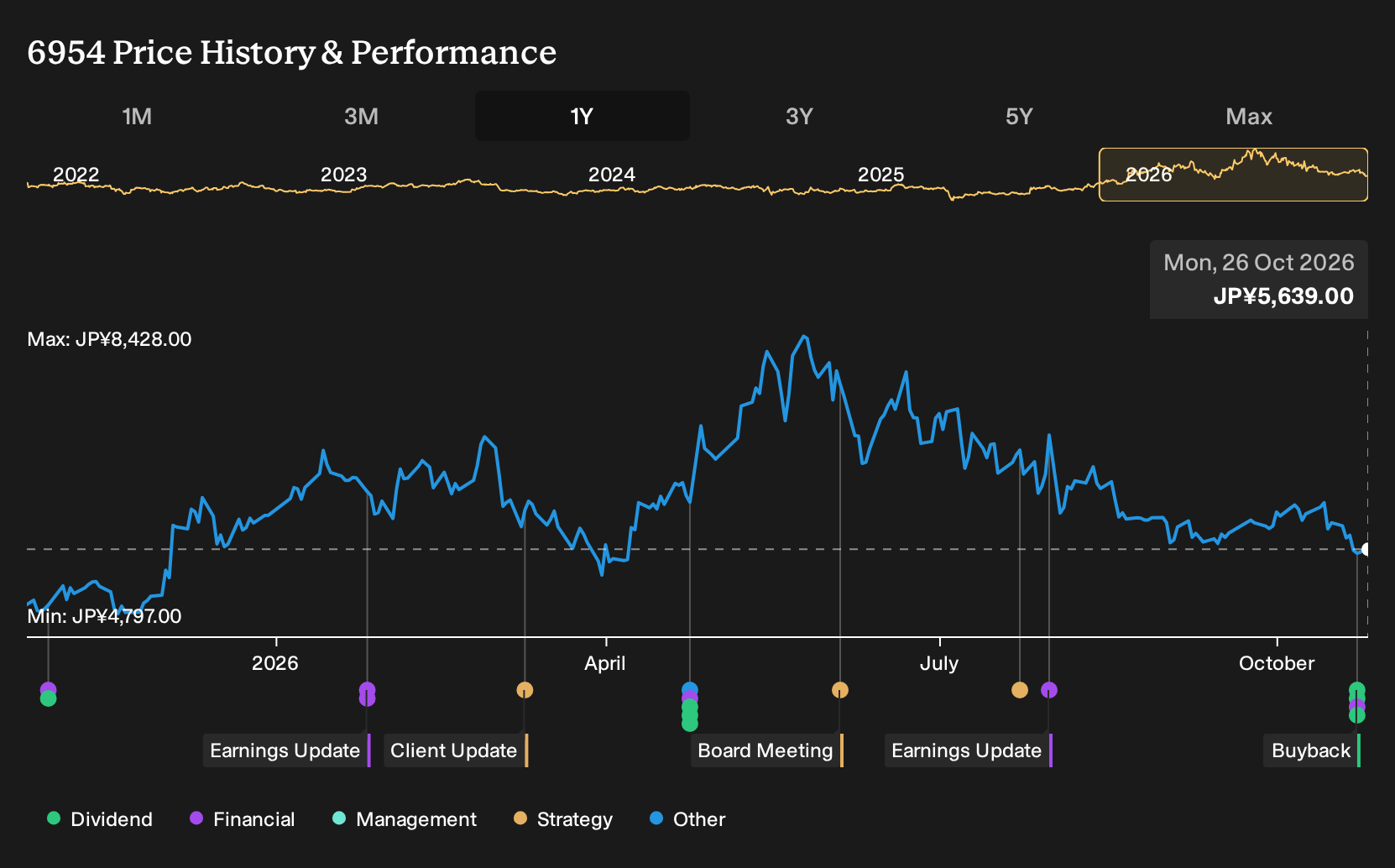Click the April axis label
Image resolution: width=1395 pixels, height=868 pixels.
605,663
